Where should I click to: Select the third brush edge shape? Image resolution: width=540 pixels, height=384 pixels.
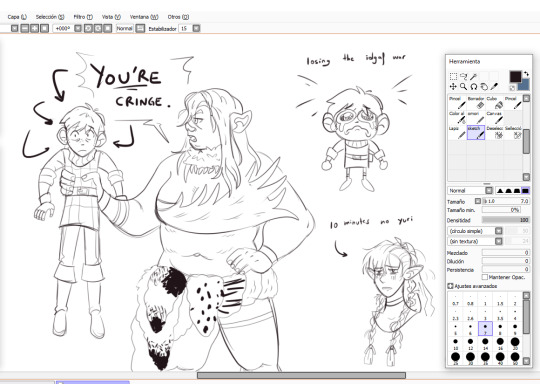tap(517, 190)
